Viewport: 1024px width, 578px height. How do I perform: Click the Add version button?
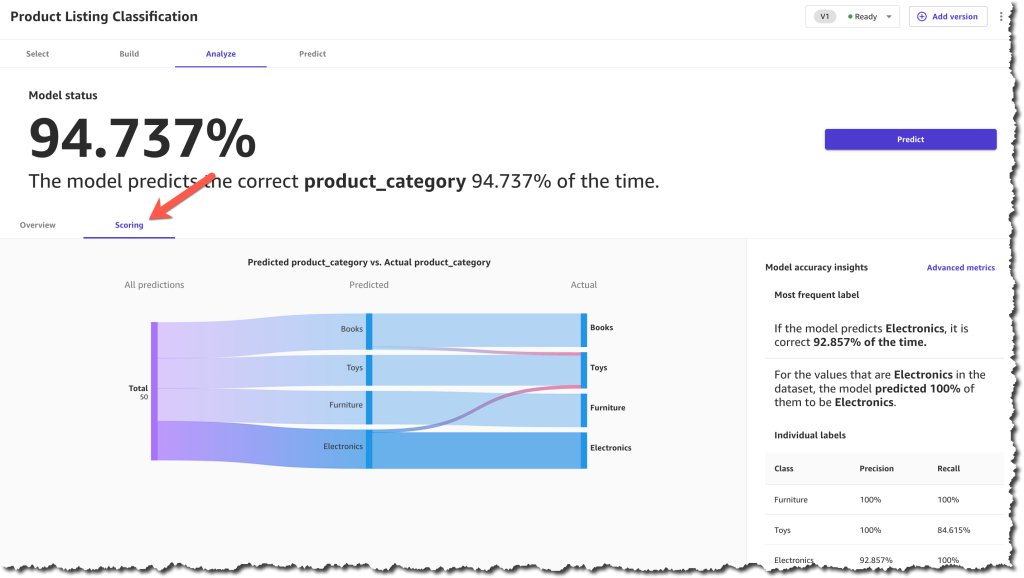pos(948,16)
